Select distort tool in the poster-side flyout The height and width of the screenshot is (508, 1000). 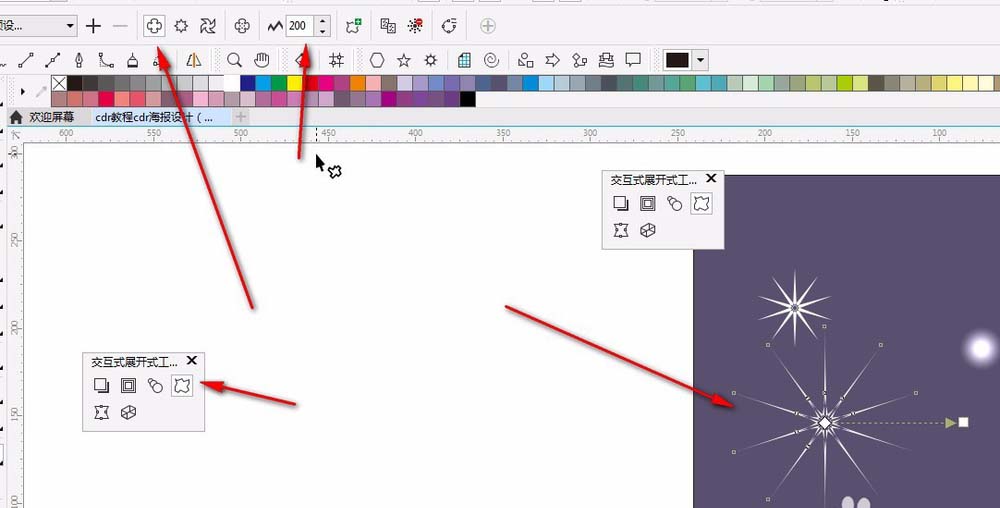[702, 203]
